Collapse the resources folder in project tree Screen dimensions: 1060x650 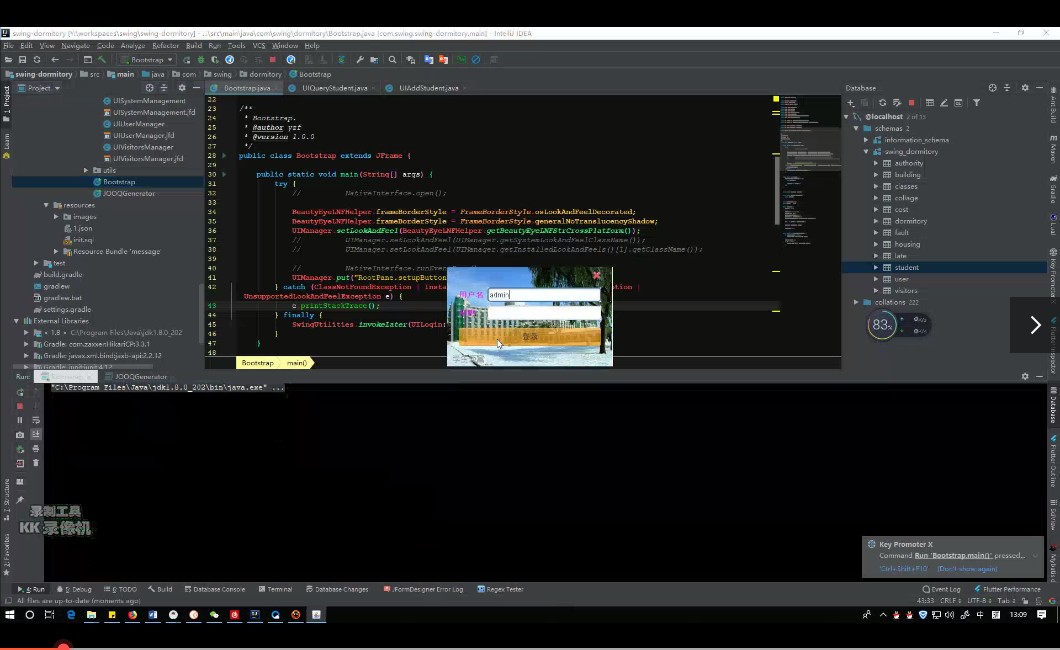(x=47, y=205)
